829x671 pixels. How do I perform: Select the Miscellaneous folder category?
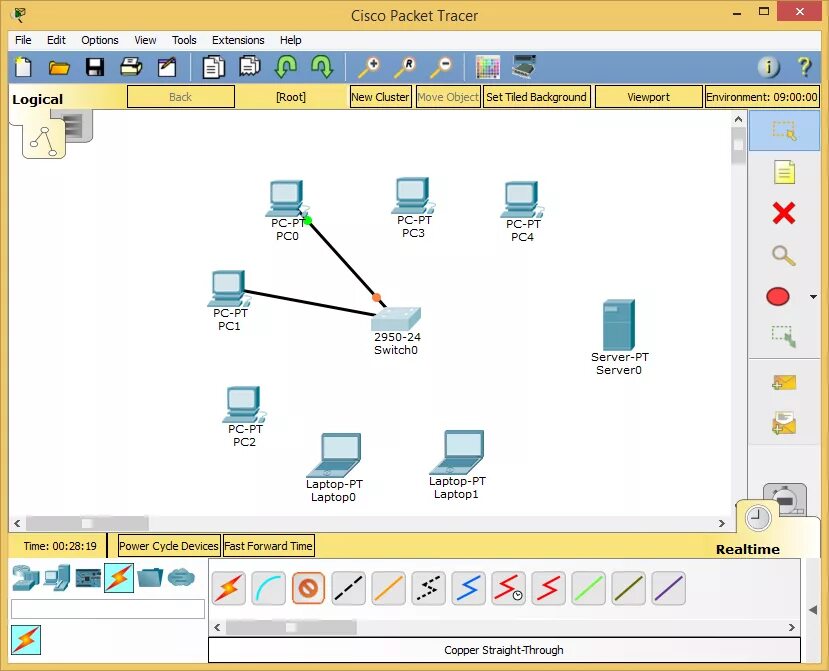pos(150,578)
